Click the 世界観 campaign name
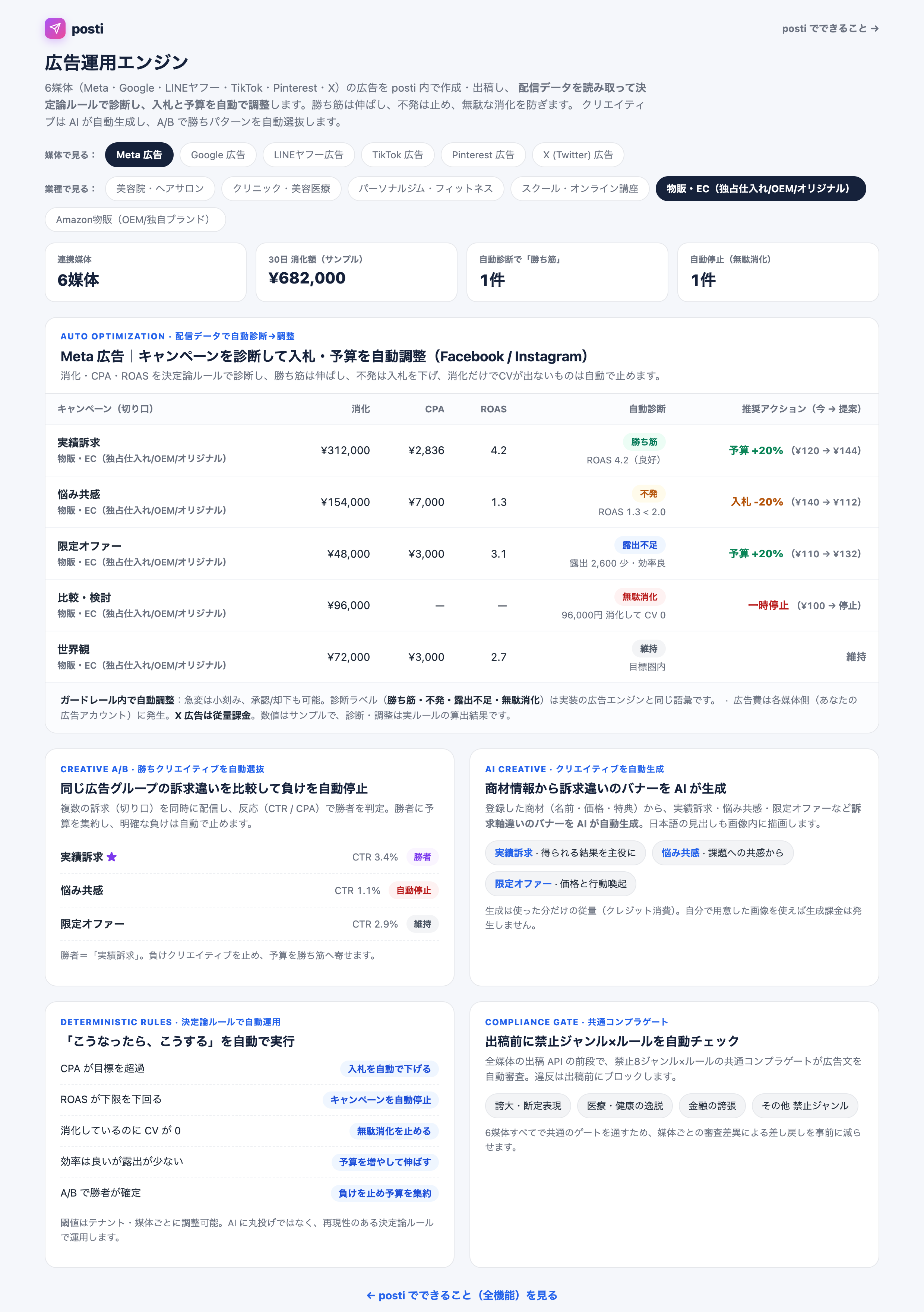The image size is (924, 1312). (74, 649)
